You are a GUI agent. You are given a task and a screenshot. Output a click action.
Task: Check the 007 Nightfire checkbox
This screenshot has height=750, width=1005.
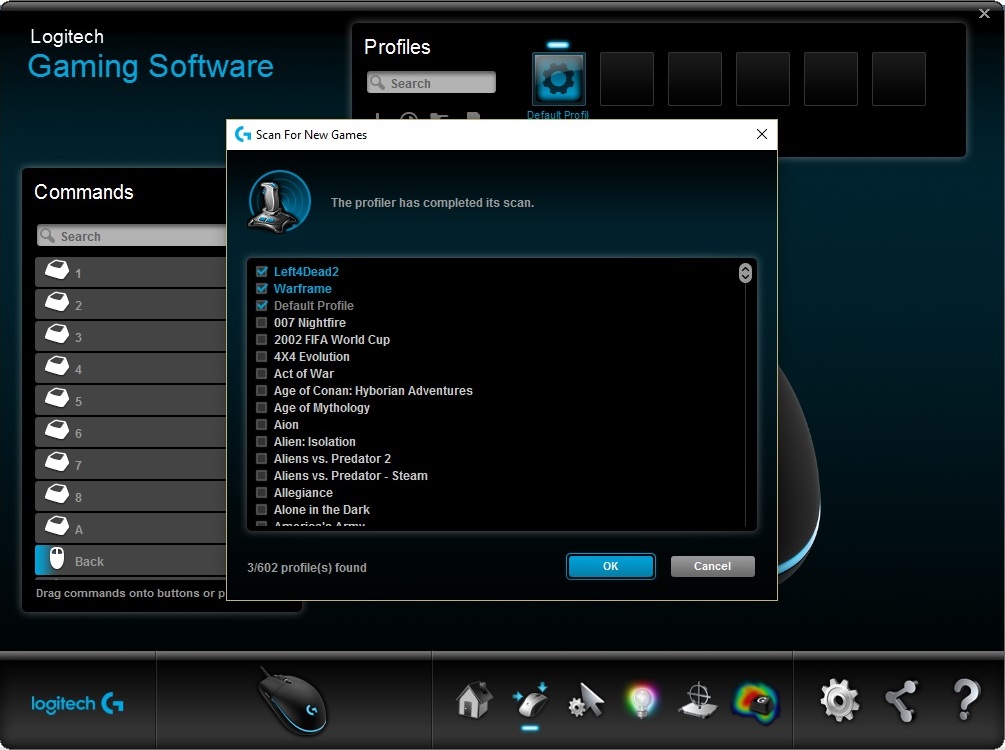point(262,322)
